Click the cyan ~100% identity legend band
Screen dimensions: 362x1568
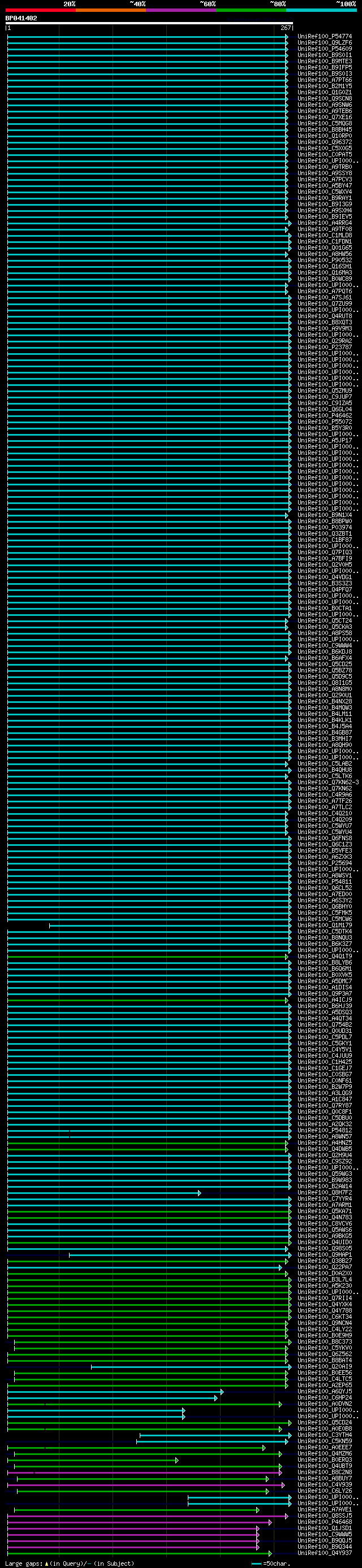pos(321,10)
